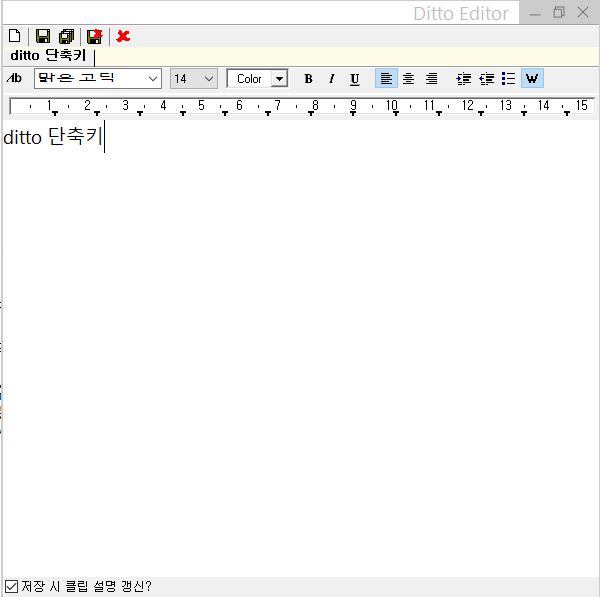Click the Ab font icon
The width and height of the screenshot is (600, 597).
click(x=15, y=78)
